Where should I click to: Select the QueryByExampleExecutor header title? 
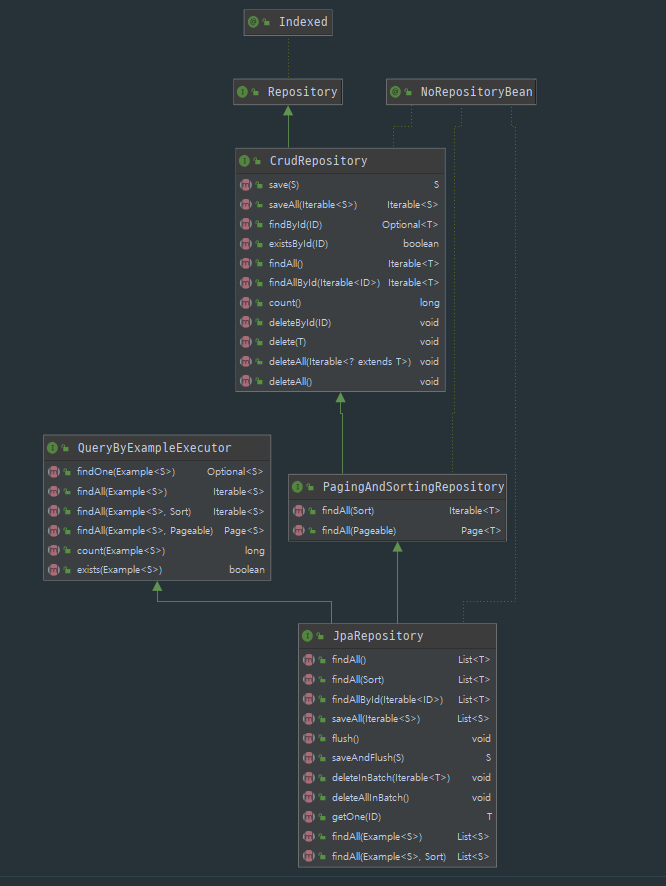point(154,448)
